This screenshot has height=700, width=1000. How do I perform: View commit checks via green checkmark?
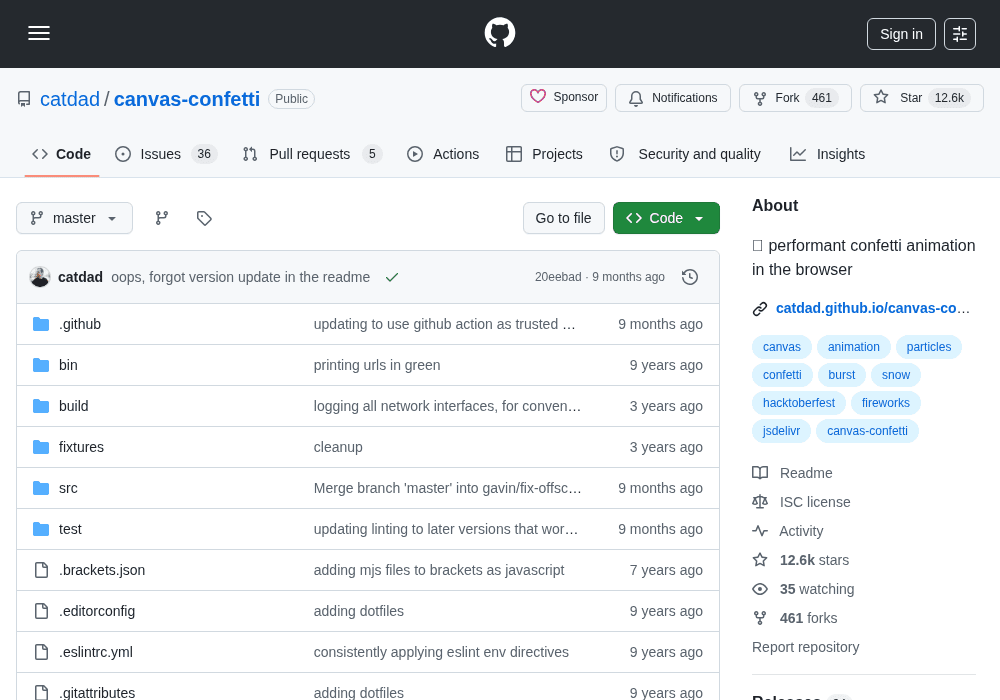point(392,277)
